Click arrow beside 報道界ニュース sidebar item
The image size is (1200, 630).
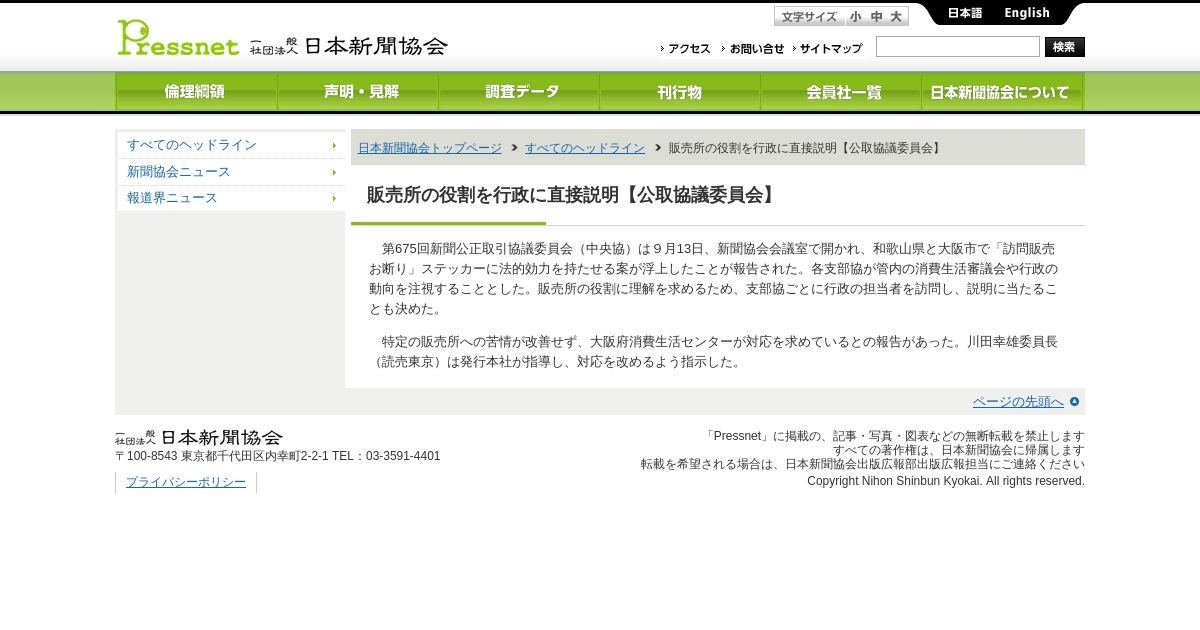[x=335, y=199]
